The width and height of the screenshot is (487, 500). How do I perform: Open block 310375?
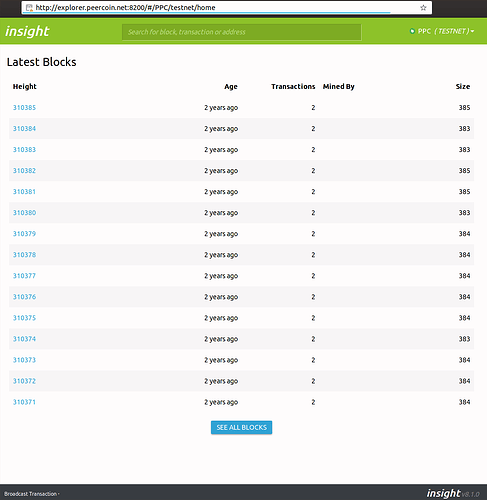(x=24, y=318)
